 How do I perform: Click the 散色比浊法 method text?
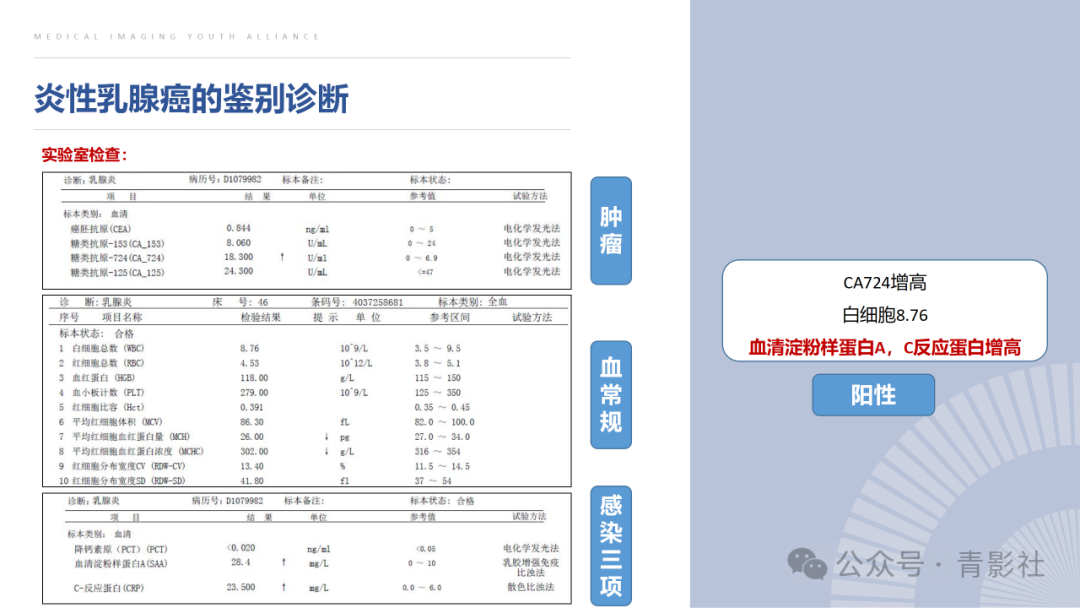530,587
